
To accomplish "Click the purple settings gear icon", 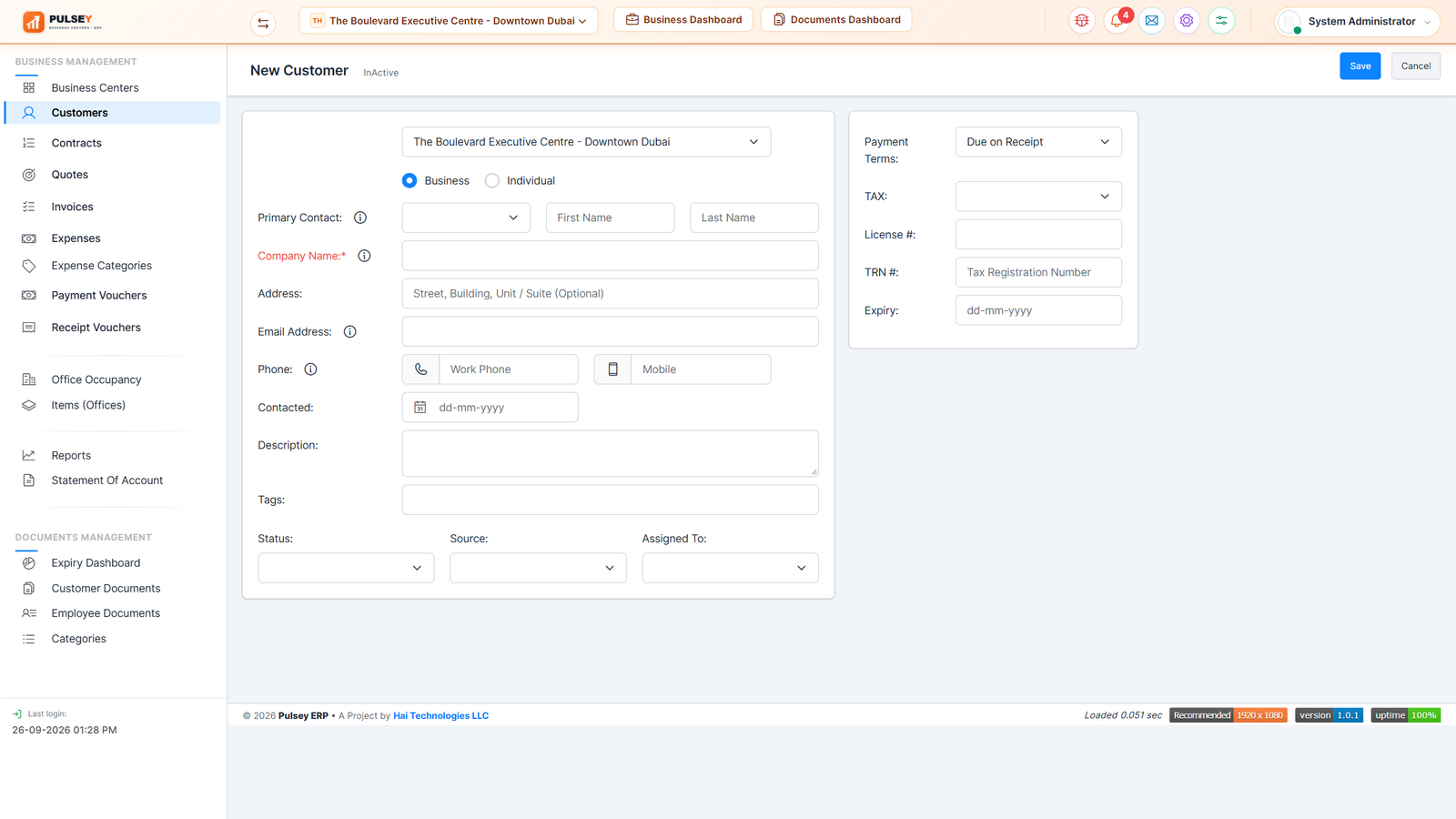I will click(1187, 20).
